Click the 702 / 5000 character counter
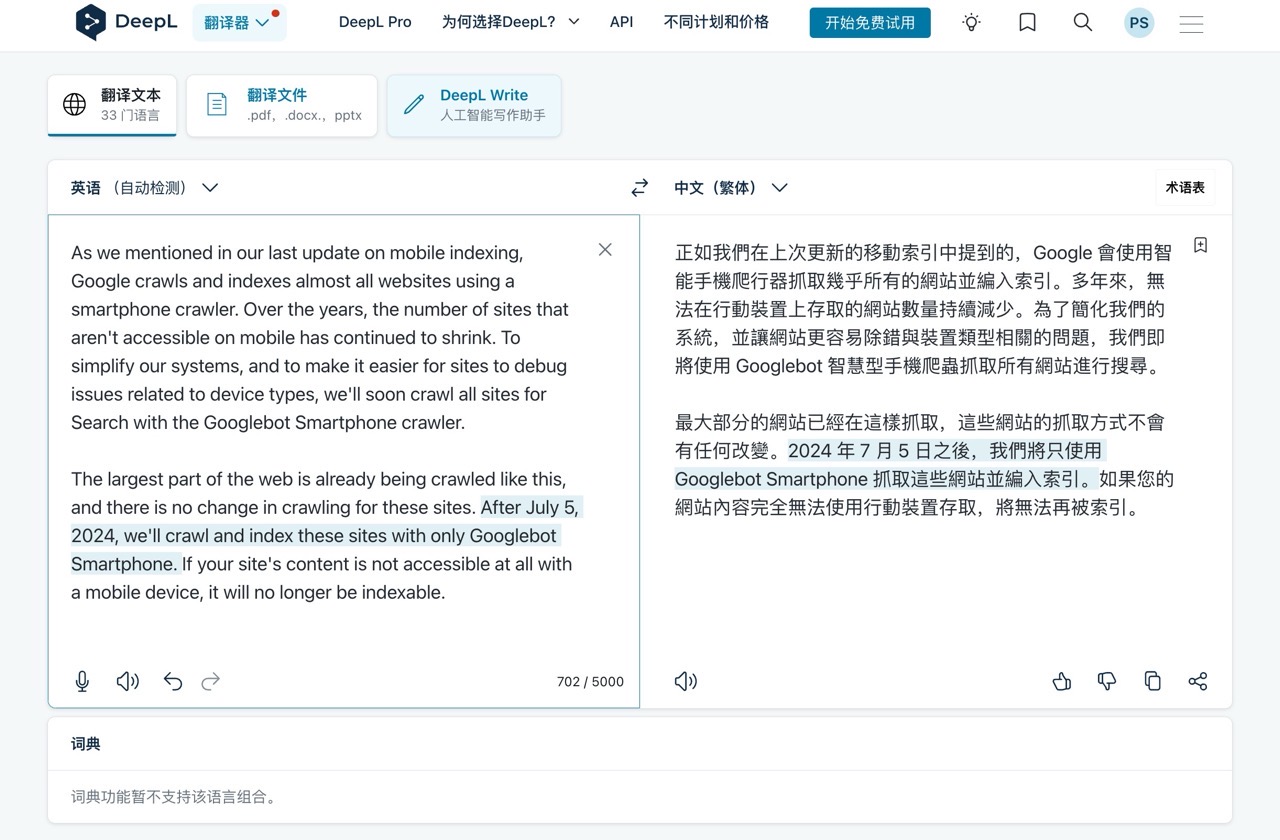Image resolution: width=1280 pixels, height=840 pixels. tap(590, 682)
